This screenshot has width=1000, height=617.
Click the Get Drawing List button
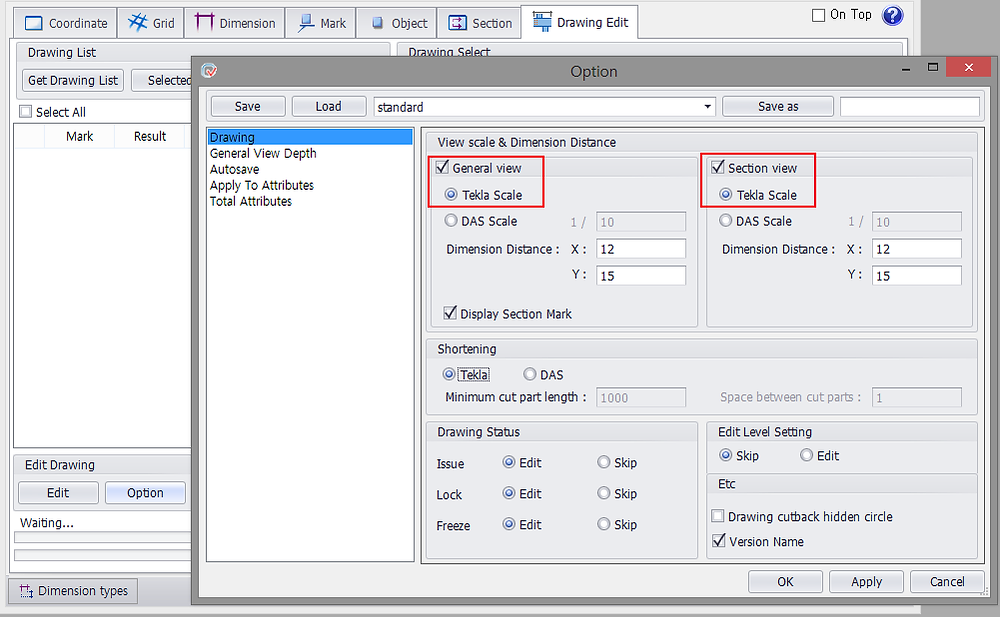[73, 80]
